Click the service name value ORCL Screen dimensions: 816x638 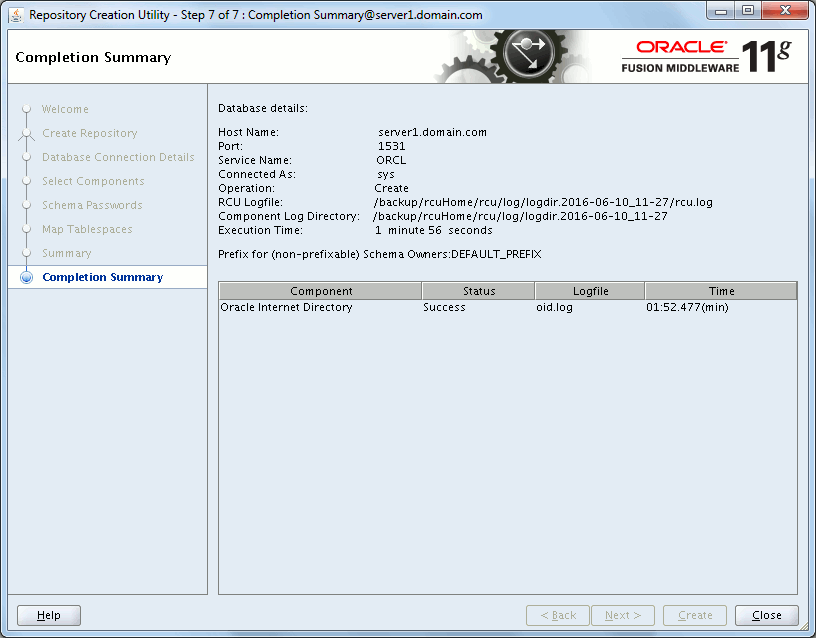(391, 160)
